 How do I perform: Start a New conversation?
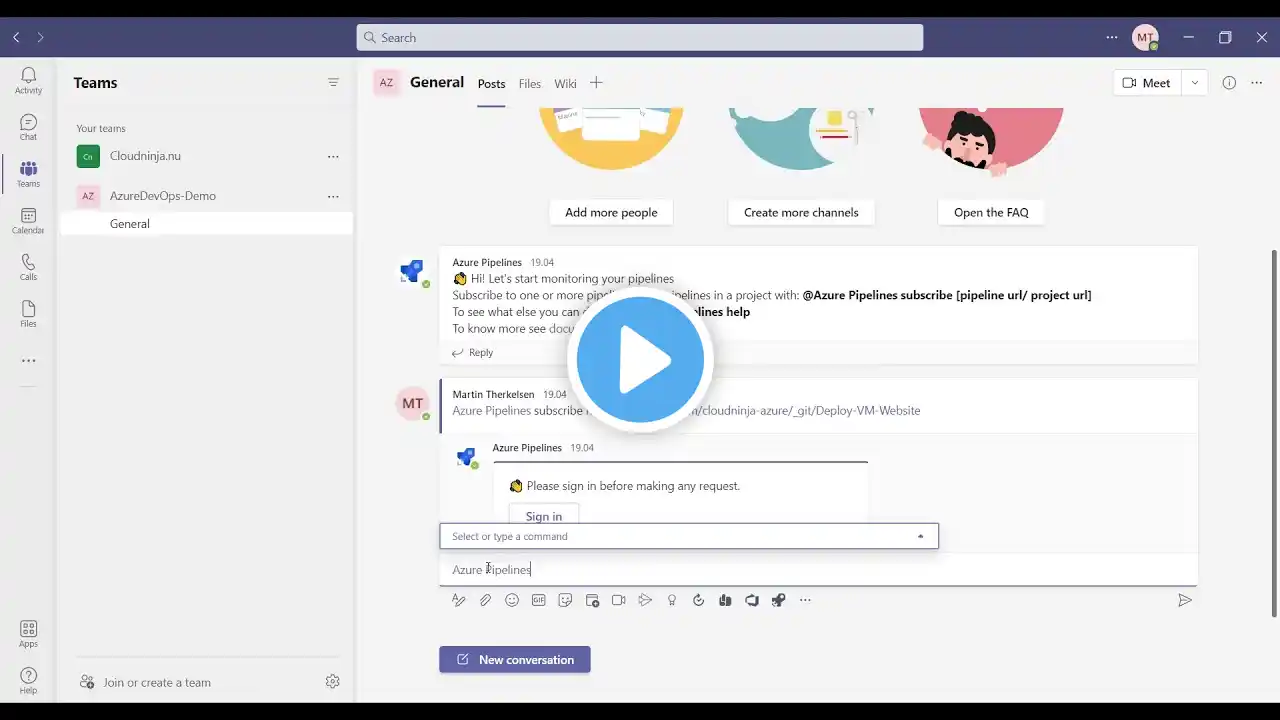[x=515, y=659]
